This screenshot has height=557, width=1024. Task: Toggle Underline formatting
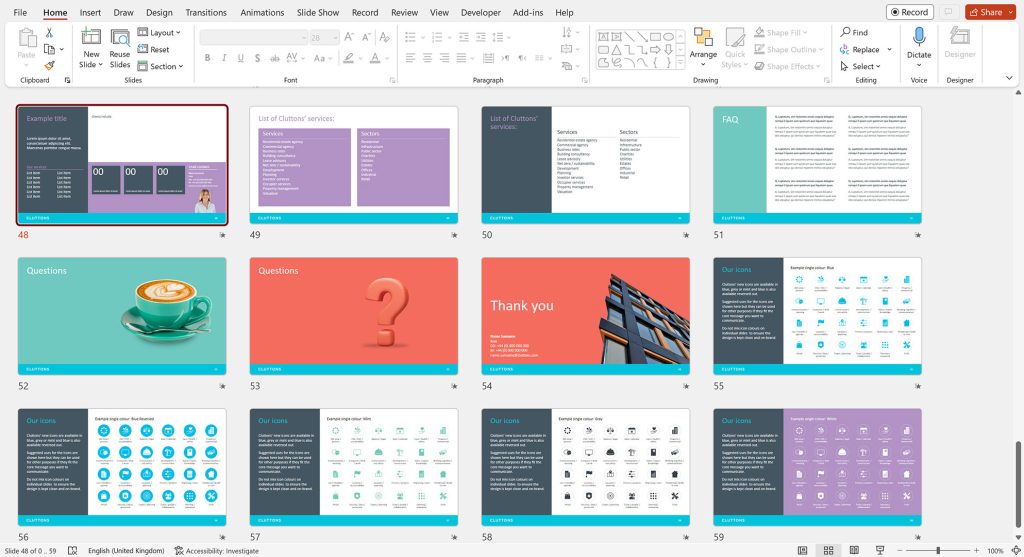coord(240,58)
